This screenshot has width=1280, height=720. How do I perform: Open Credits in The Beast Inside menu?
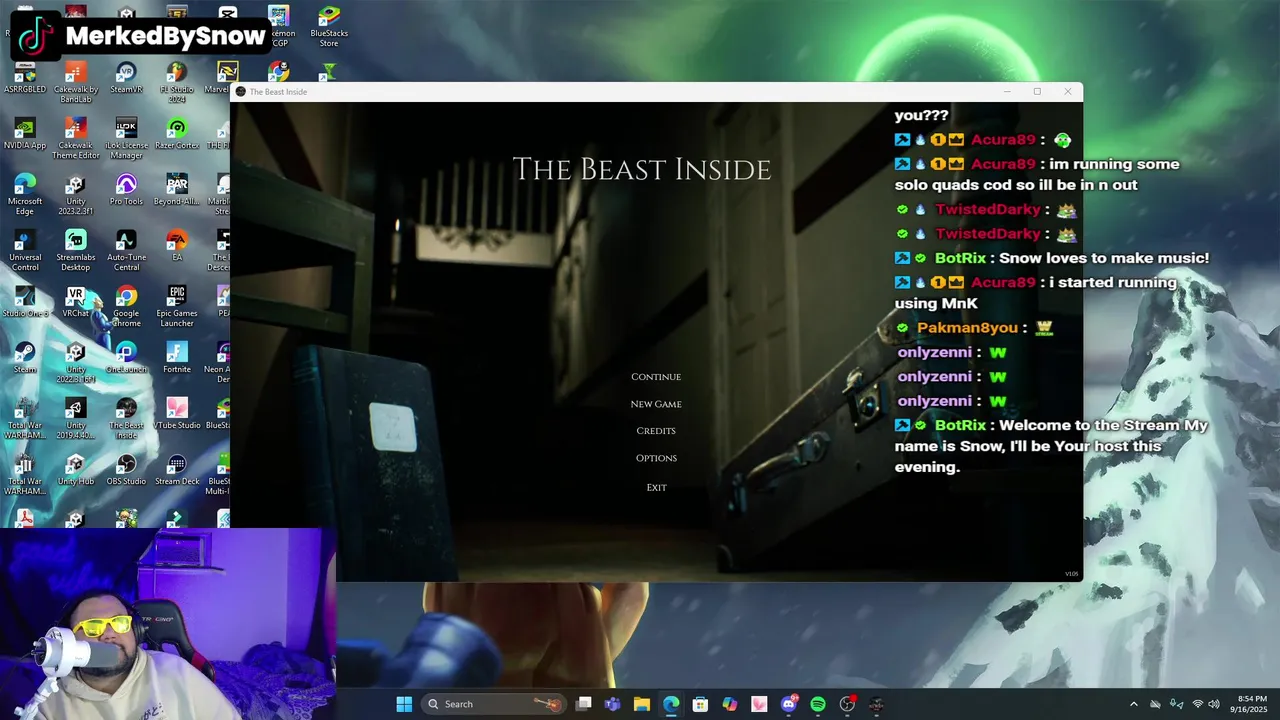click(x=656, y=431)
